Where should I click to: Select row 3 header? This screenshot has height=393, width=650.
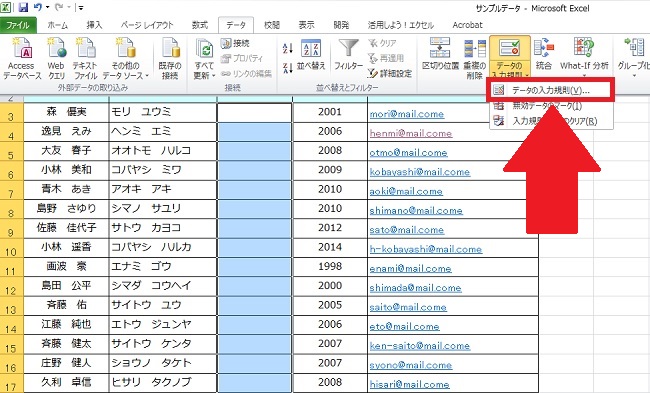click(x=12, y=113)
